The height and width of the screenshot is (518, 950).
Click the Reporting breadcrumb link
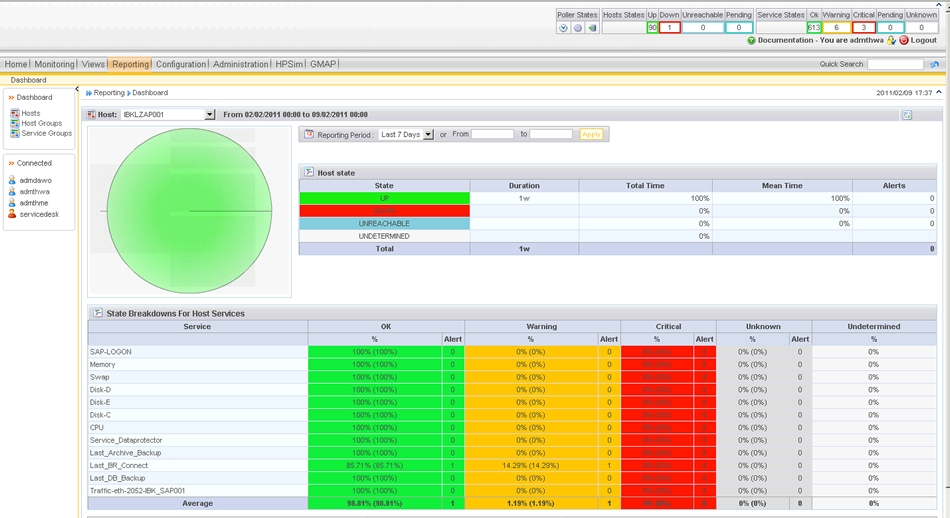point(109,93)
